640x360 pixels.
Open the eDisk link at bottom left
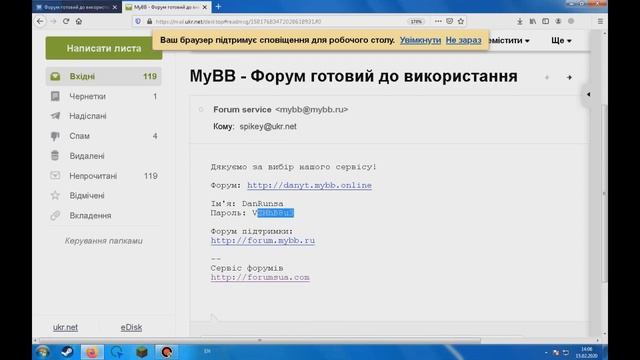point(131,327)
